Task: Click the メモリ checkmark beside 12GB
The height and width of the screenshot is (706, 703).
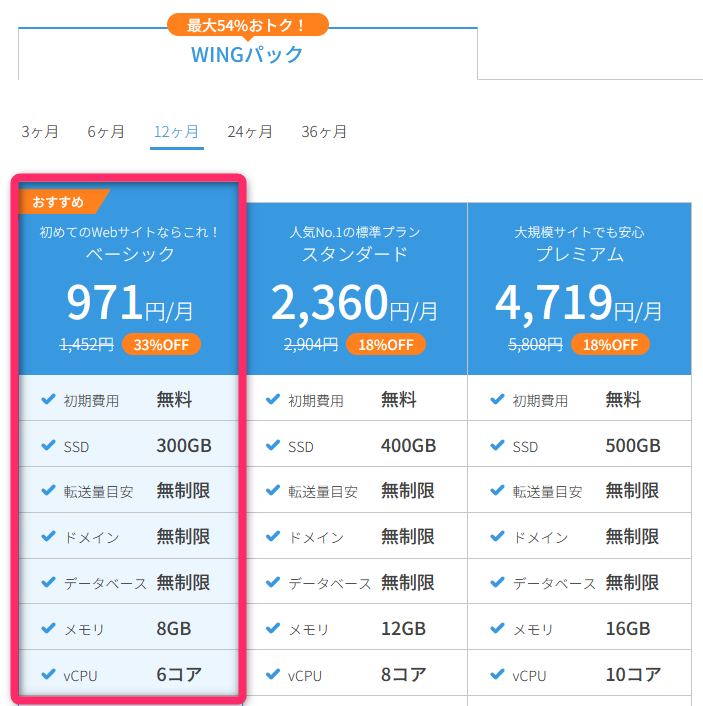Action: 273,628
